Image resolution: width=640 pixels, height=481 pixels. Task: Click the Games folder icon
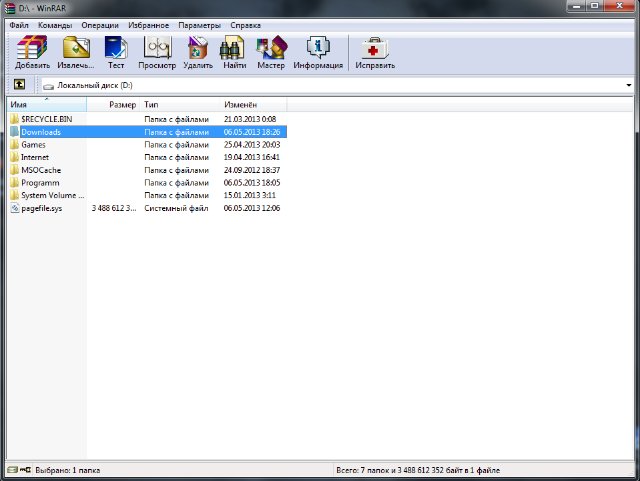point(15,145)
